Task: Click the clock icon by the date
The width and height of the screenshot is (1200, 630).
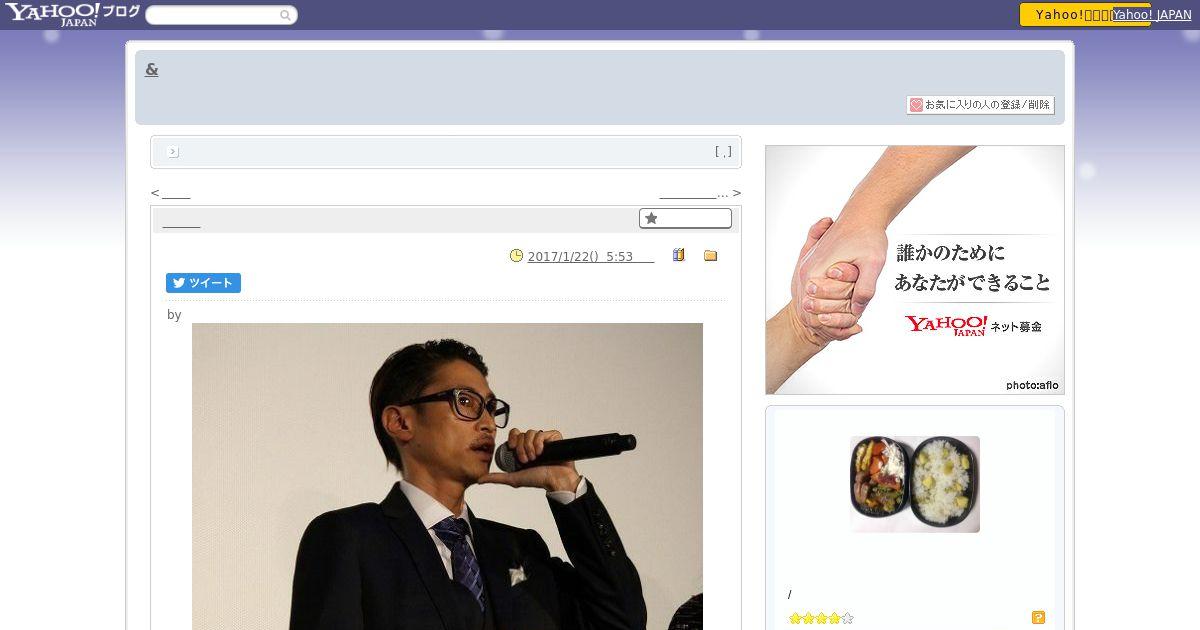Action: point(516,256)
